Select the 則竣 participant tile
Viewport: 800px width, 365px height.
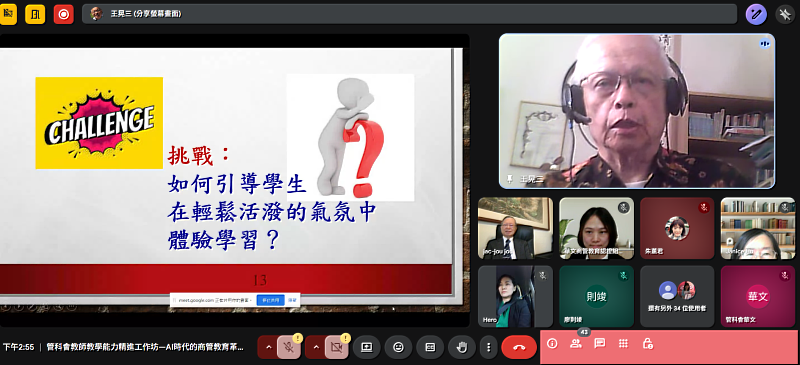[x=596, y=296]
